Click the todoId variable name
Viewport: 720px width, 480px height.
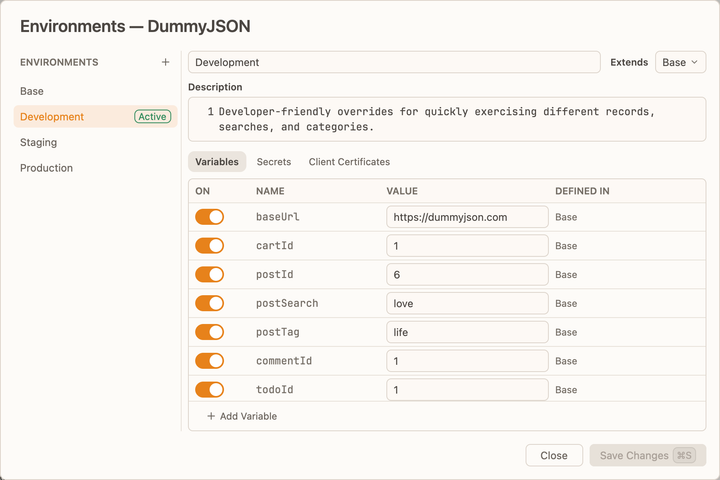[275, 390]
